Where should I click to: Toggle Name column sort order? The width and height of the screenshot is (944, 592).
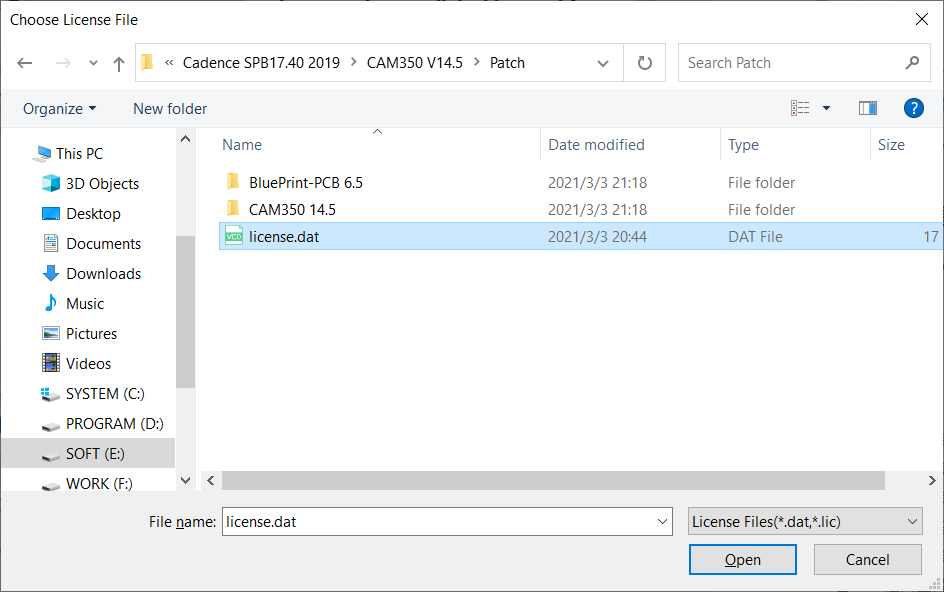pos(242,144)
